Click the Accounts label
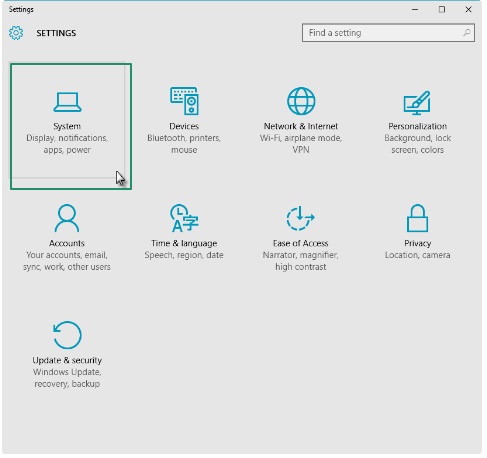The image size is (487, 458). [67, 243]
